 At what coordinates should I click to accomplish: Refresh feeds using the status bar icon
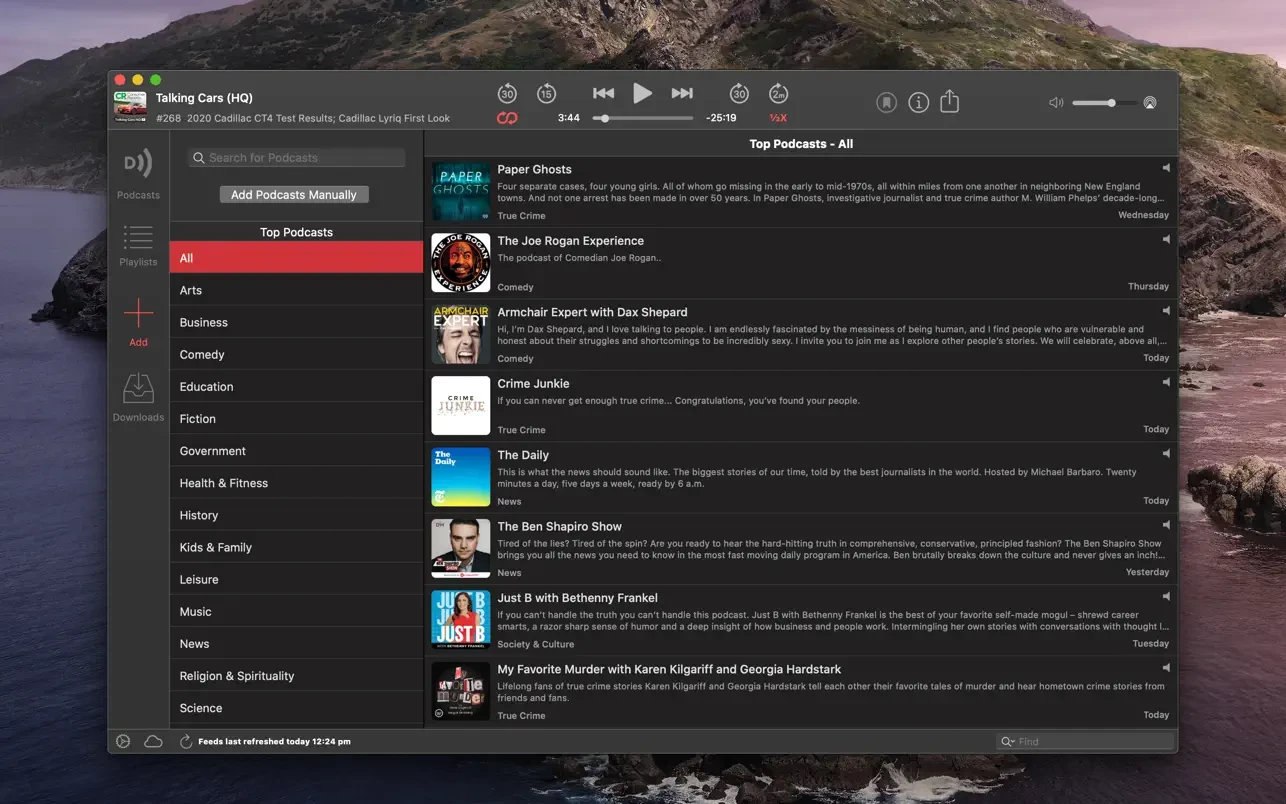point(186,742)
